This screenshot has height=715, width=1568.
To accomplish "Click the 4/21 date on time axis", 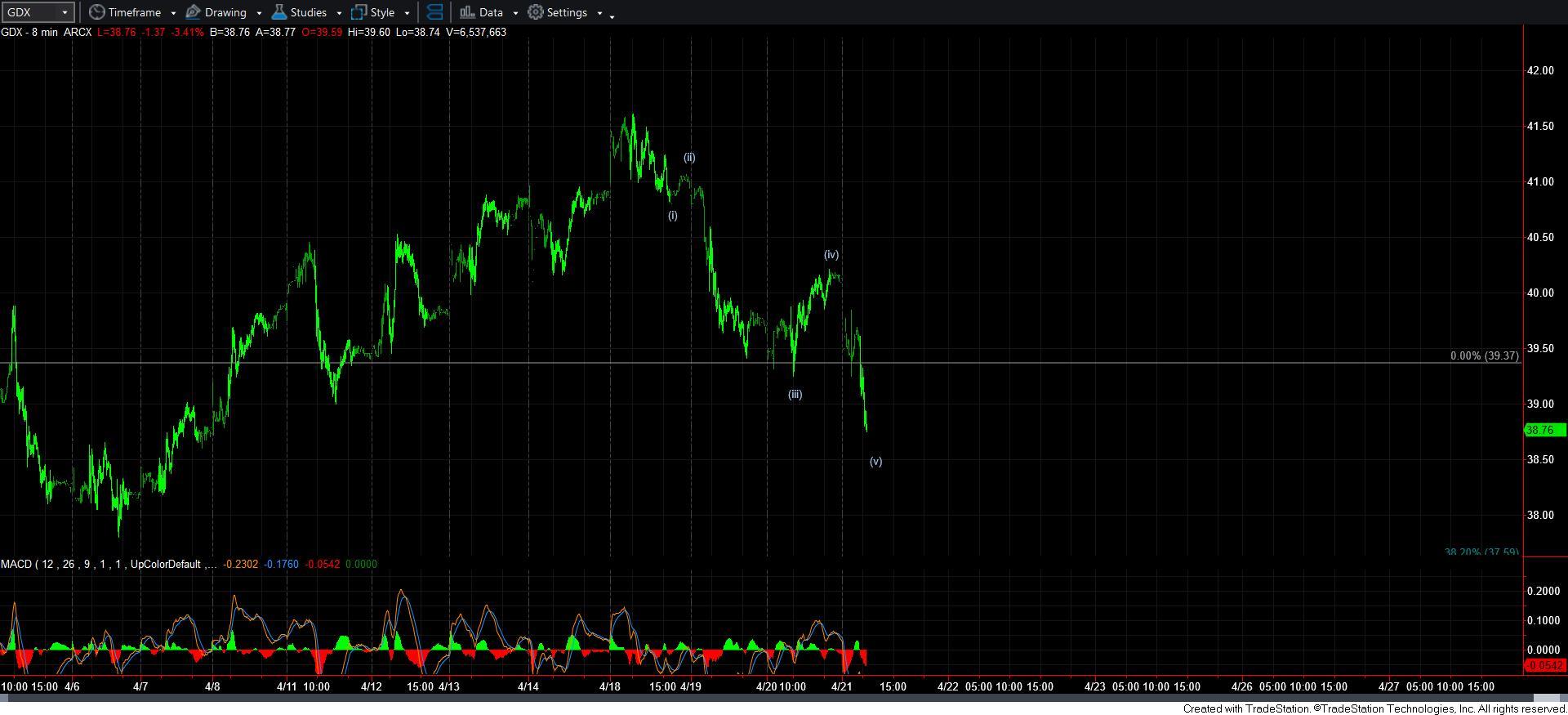I will (x=842, y=686).
